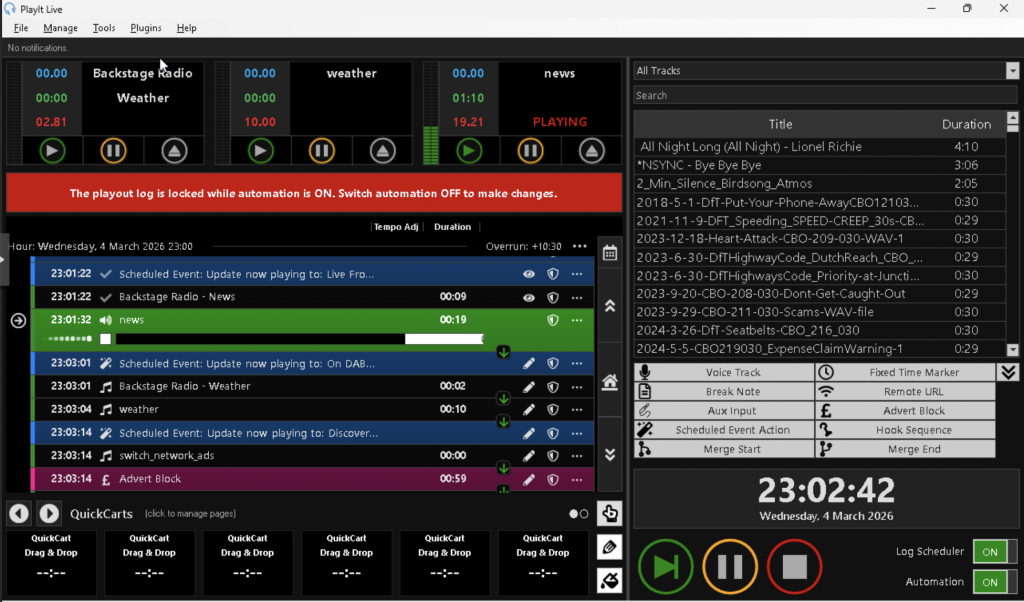Open three-dot menu for Advert Block row

[576, 479]
